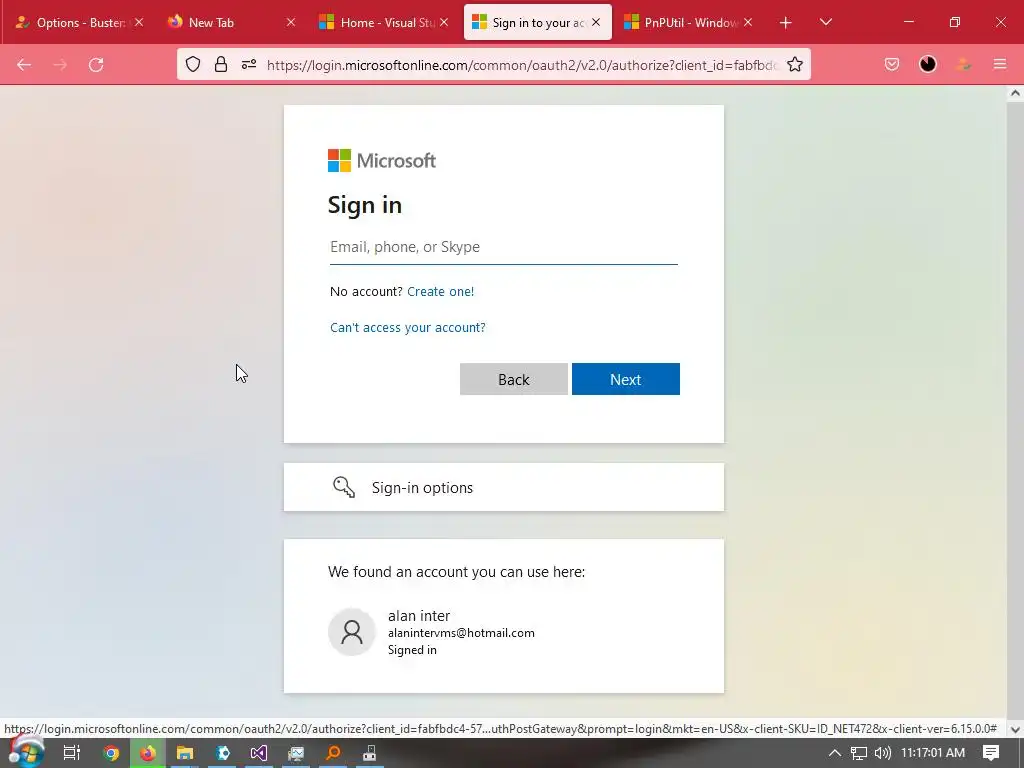Open a new browser tab
Screen dimensions: 1024x768
786,23
